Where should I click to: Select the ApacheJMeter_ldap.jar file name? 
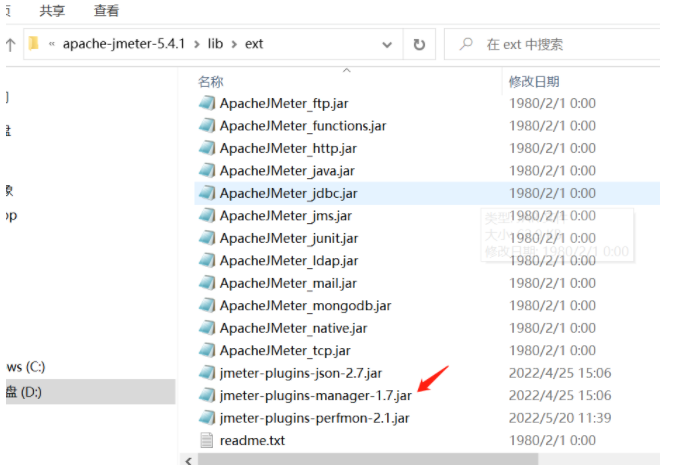[289, 261]
